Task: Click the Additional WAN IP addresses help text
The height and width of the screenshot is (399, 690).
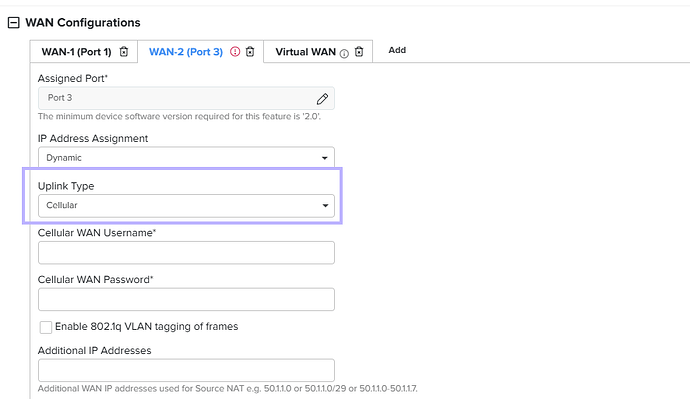Action: (228, 388)
